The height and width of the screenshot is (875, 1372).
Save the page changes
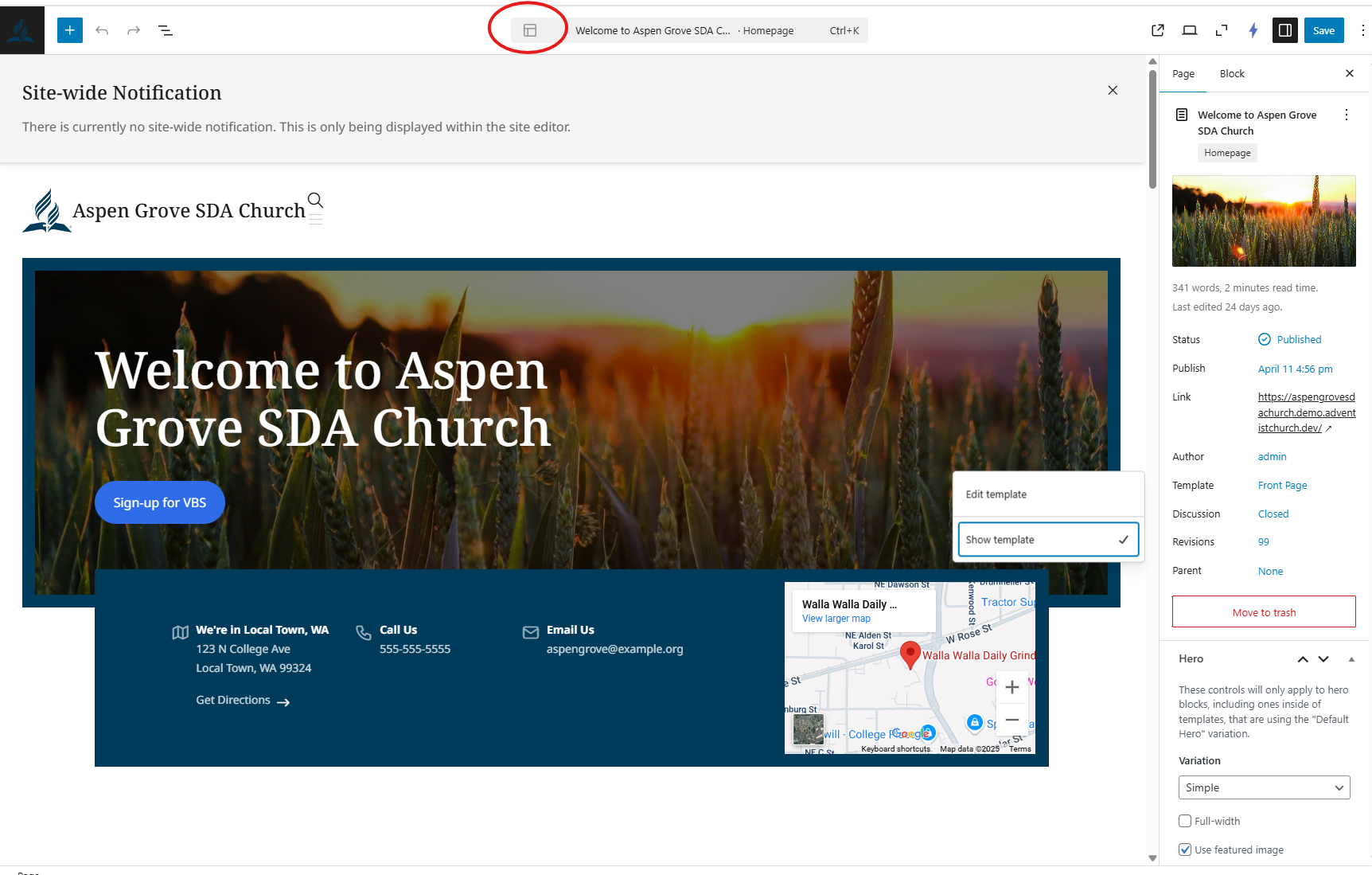[1323, 30]
